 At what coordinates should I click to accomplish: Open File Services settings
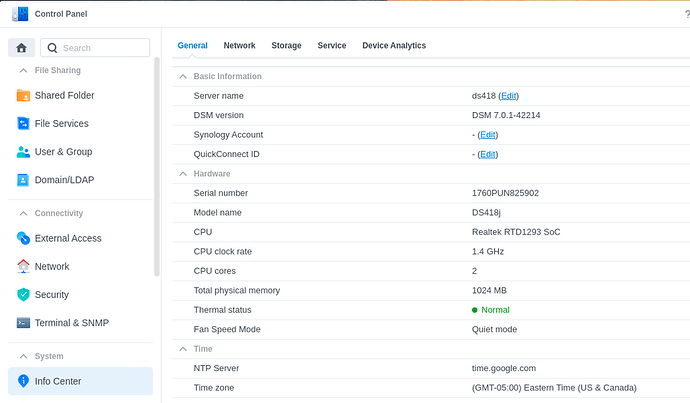[62, 124]
